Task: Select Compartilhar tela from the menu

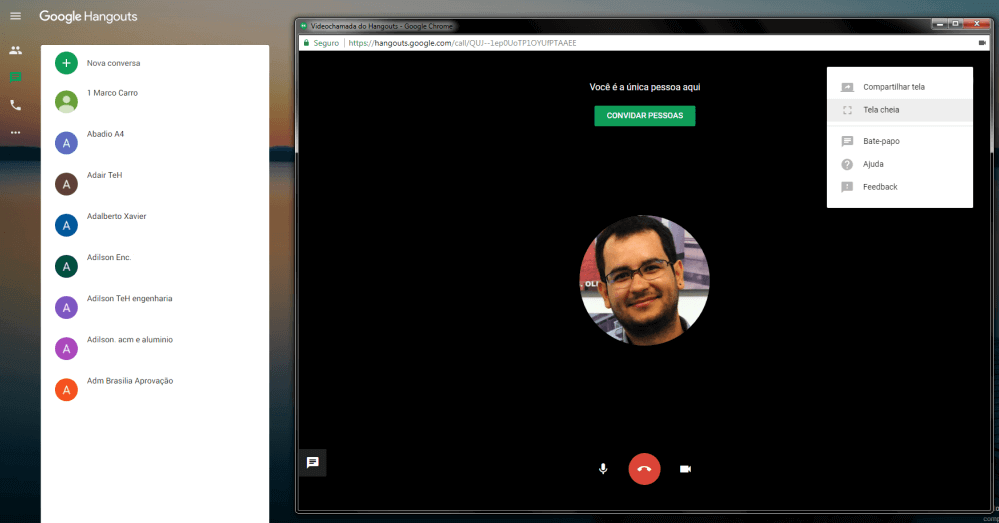Action: (894, 87)
